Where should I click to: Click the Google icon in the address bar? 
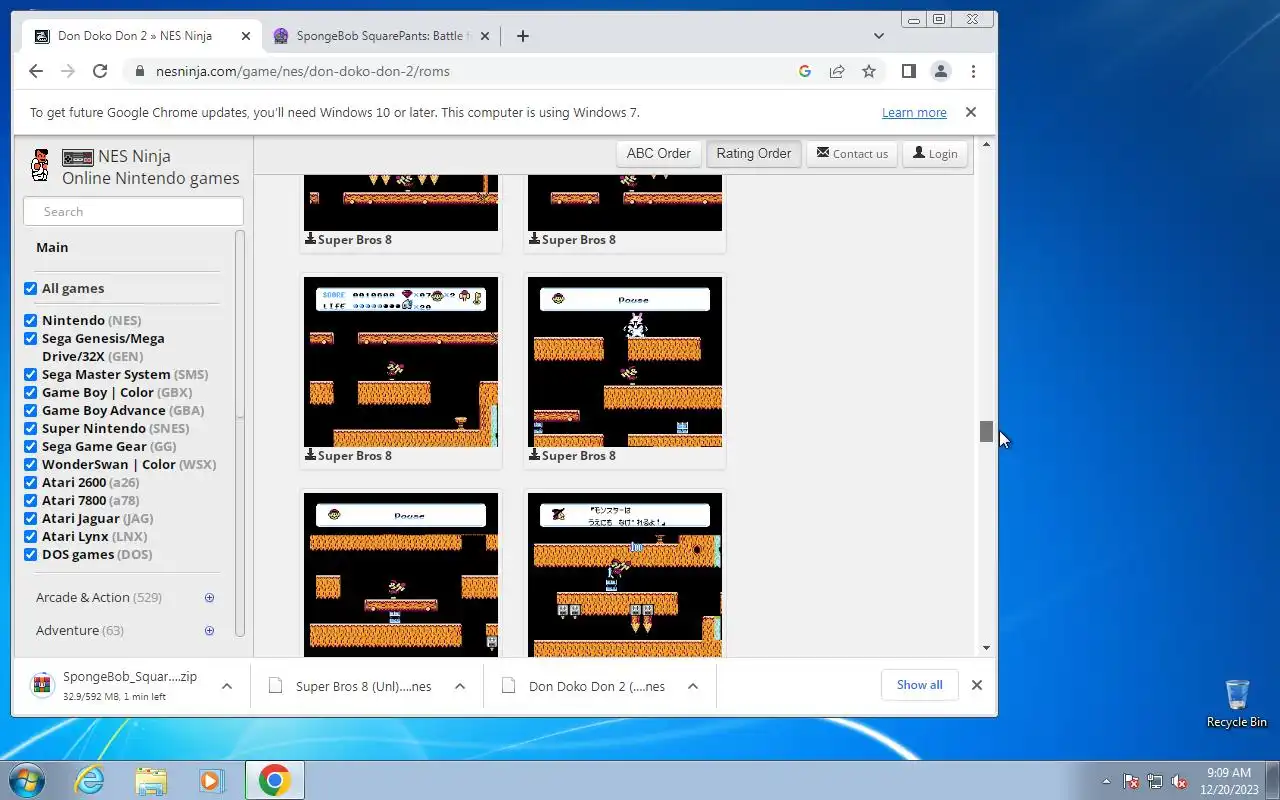click(805, 71)
